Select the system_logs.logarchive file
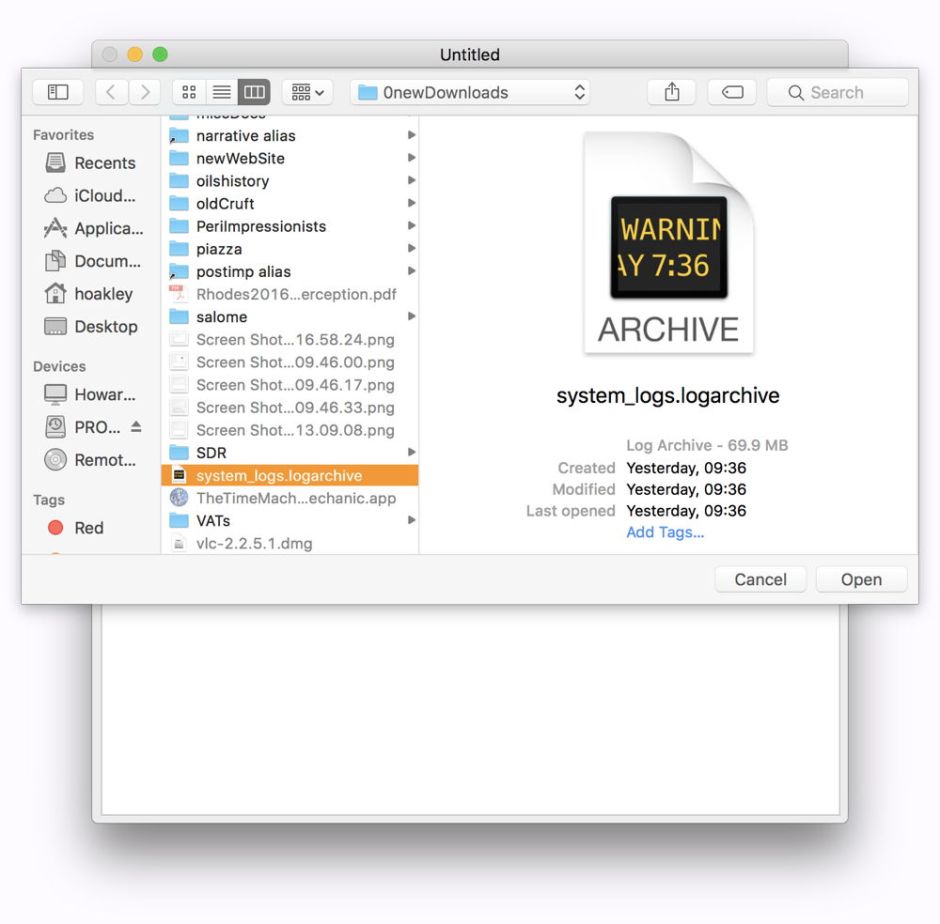This screenshot has height=924, width=940. pyautogui.click(x=279, y=476)
